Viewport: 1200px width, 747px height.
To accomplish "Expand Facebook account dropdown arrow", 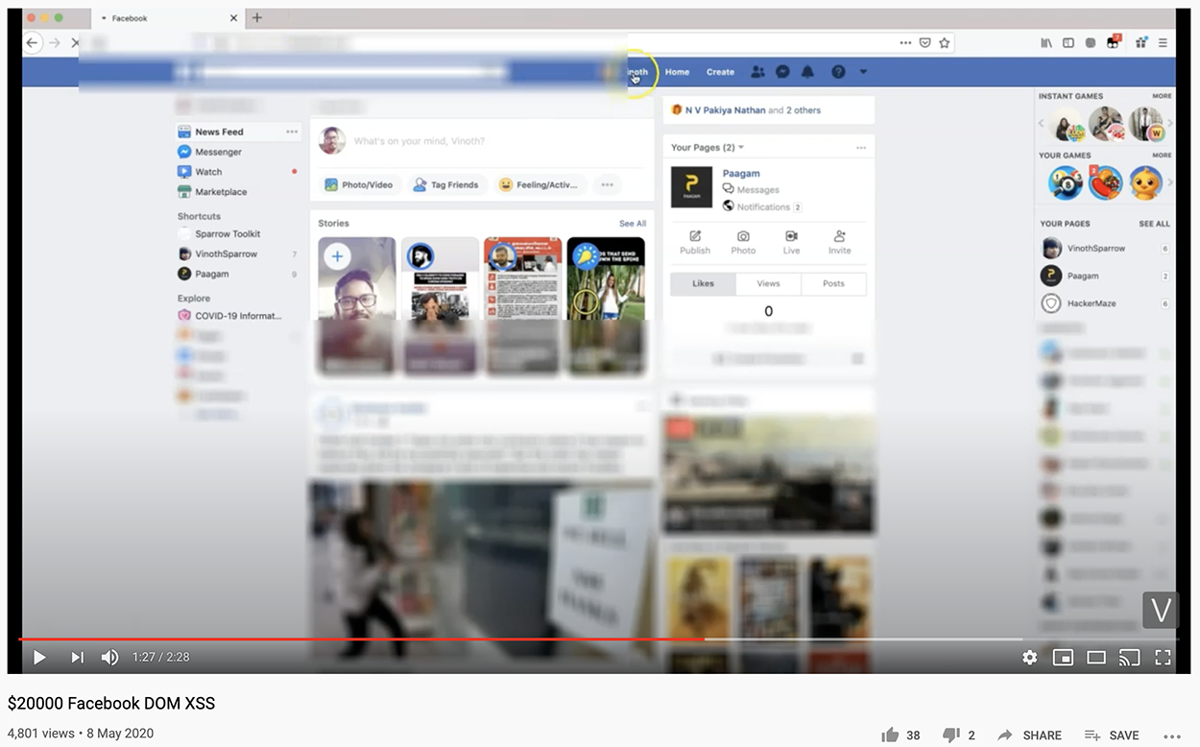I will click(x=864, y=72).
